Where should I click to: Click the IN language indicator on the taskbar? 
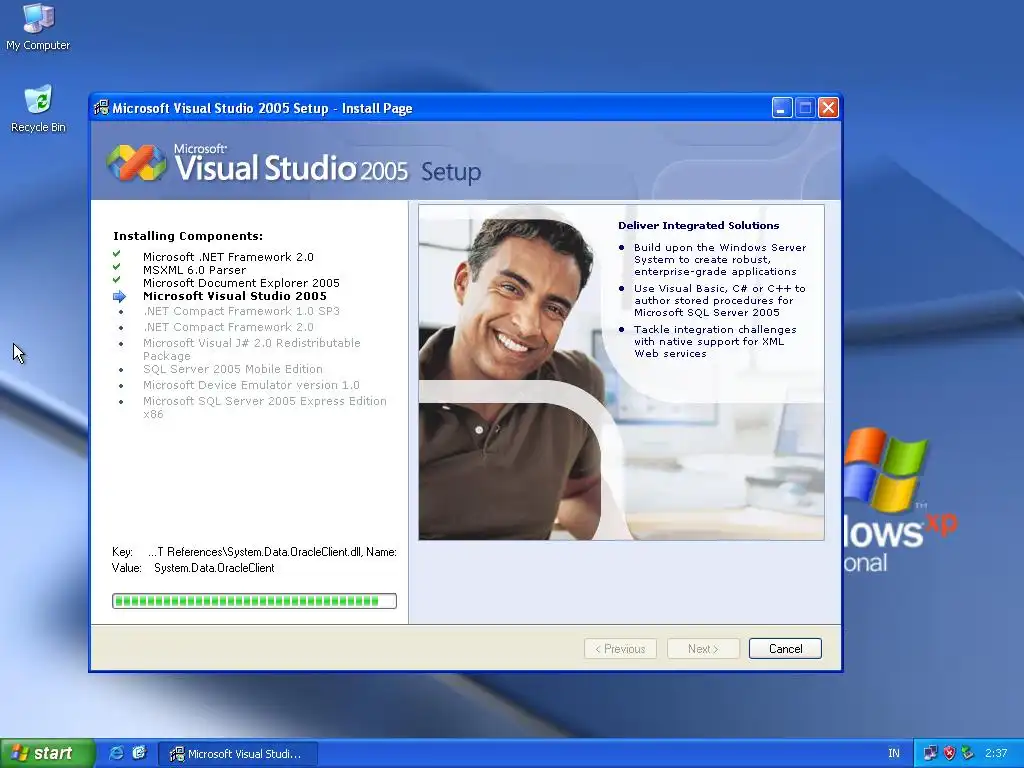click(894, 753)
